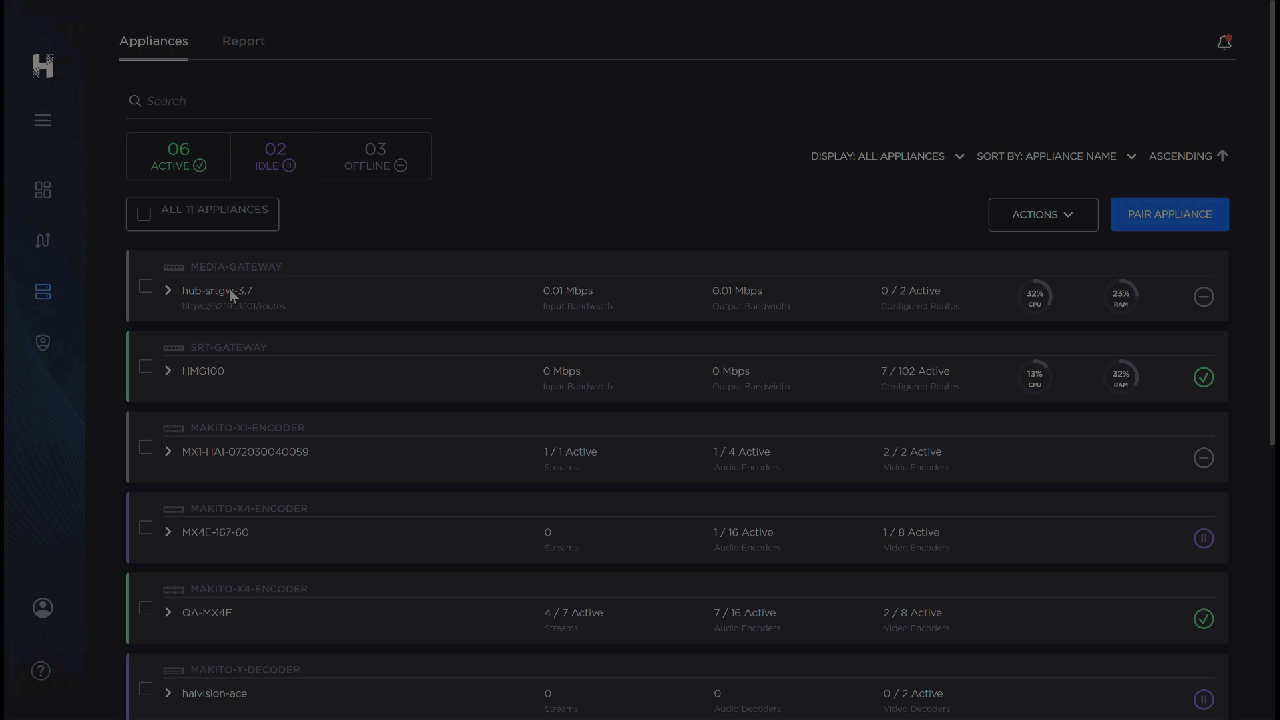Open the user account icon
Image resolution: width=1280 pixels, height=720 pixels.
(43, 608)
